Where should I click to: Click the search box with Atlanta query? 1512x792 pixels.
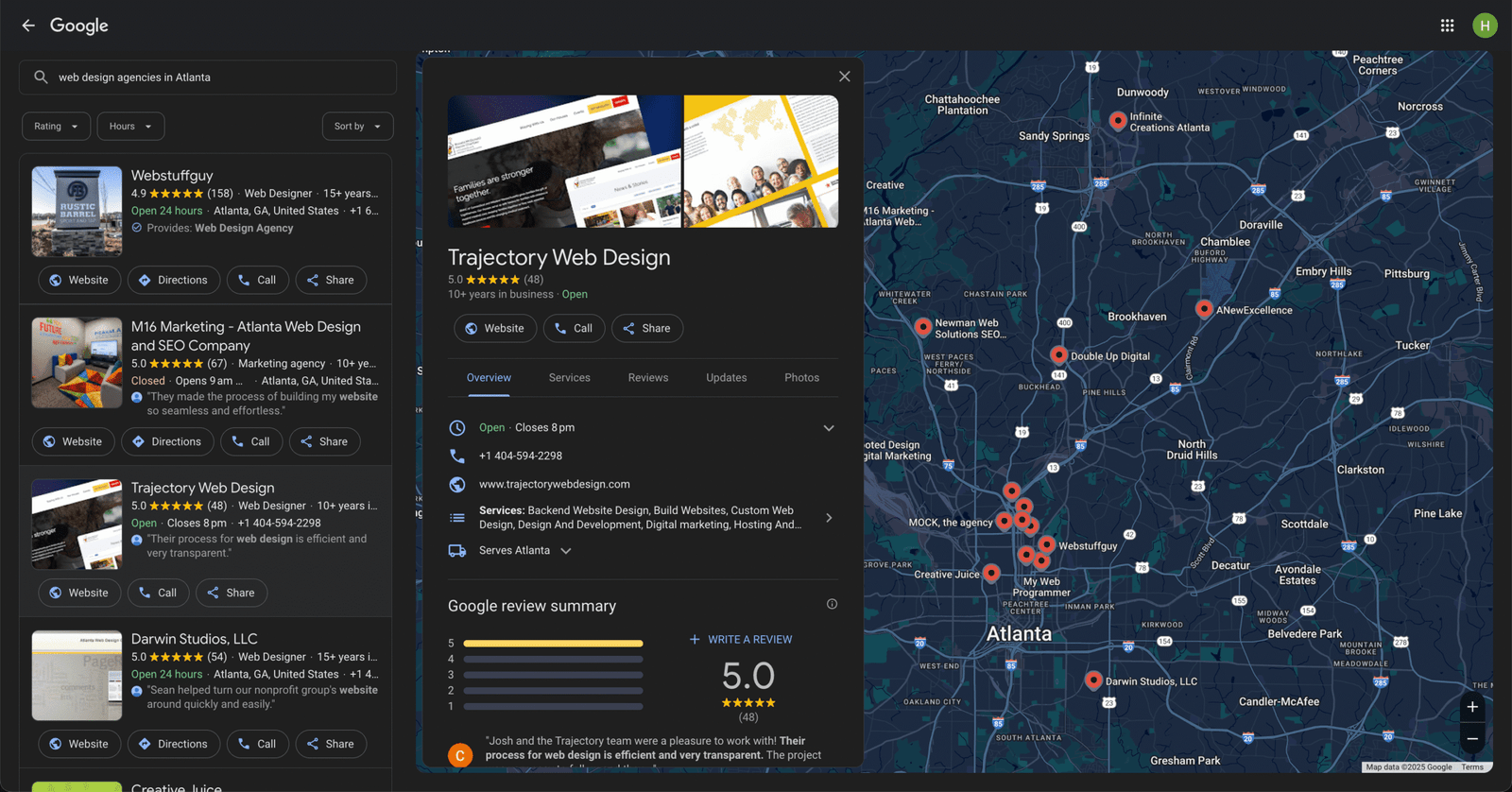pos(208,77)
